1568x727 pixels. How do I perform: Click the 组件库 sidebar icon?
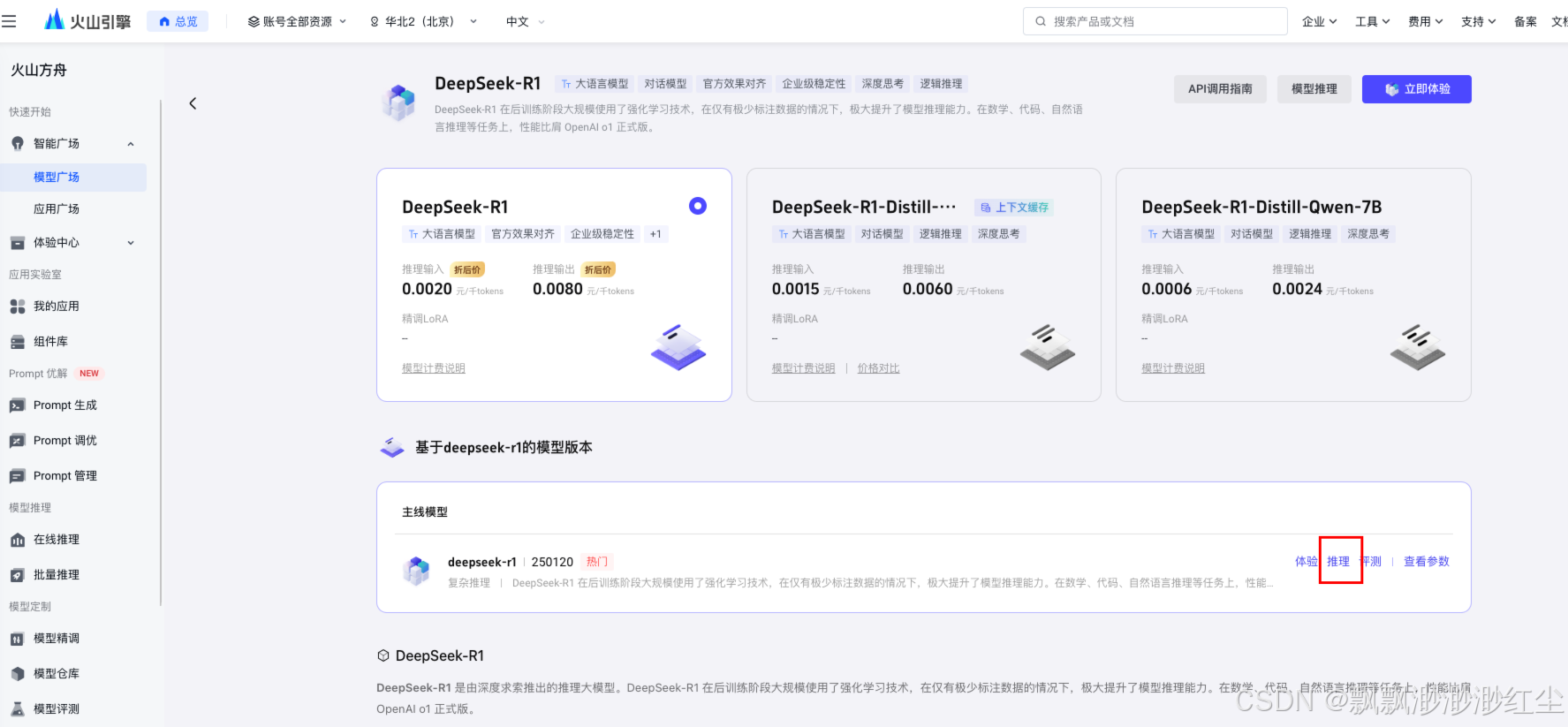[x=18, y=342]
